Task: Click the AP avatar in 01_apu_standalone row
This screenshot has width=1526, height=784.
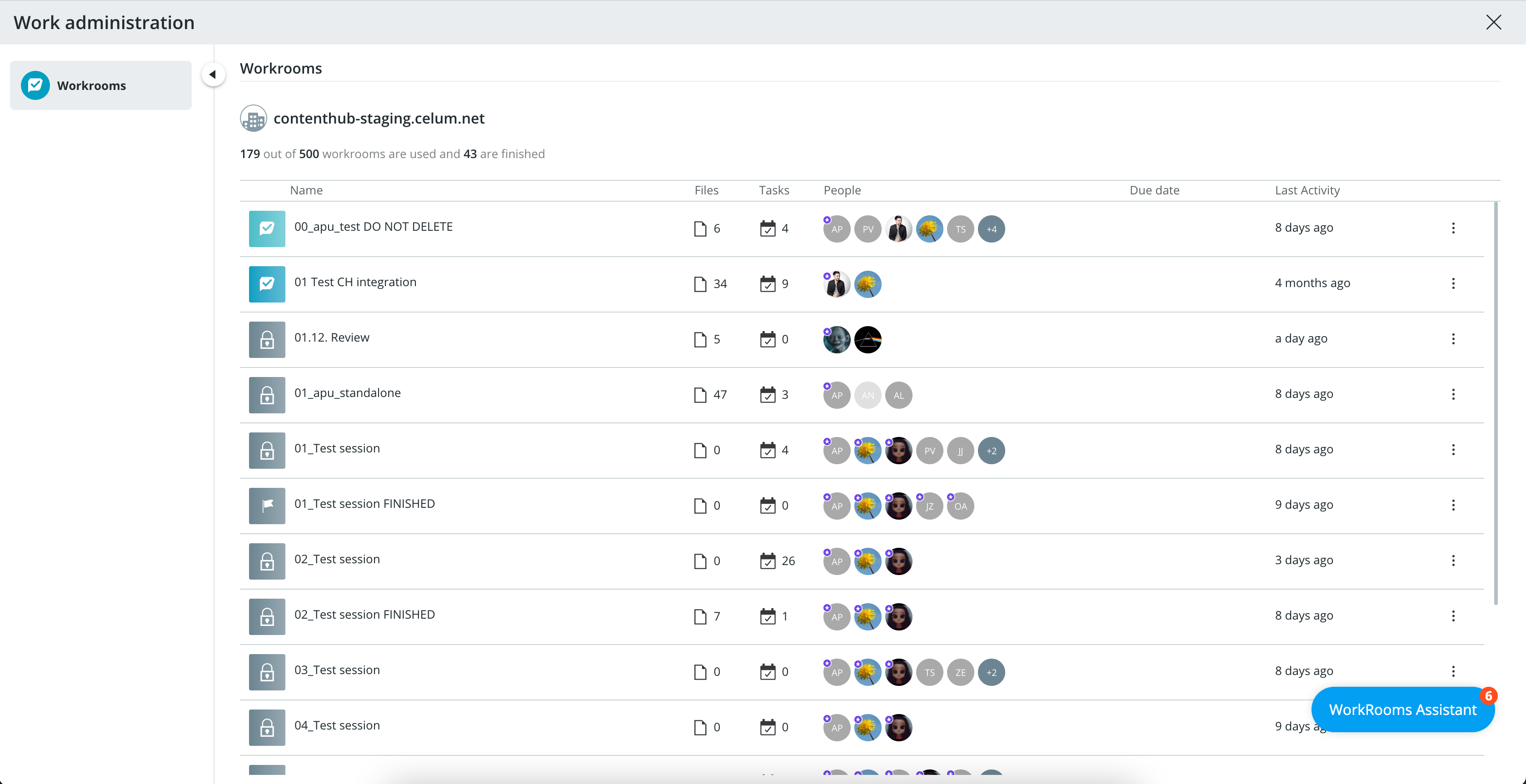Action: [x=837, y=395]
